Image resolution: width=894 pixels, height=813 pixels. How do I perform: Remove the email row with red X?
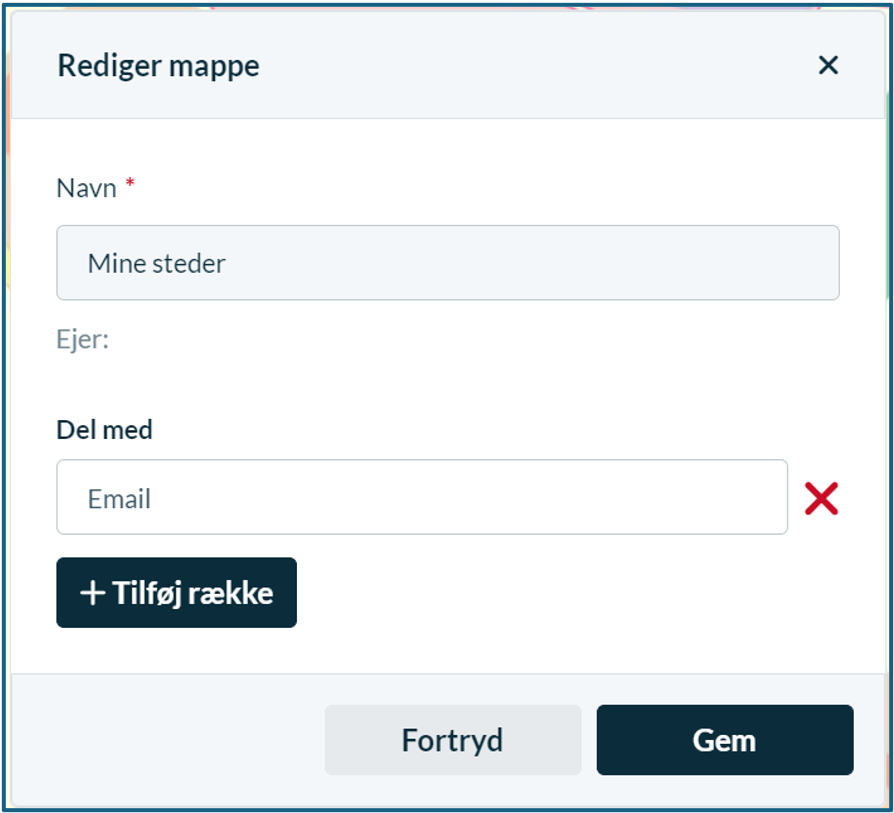[821, 498]
